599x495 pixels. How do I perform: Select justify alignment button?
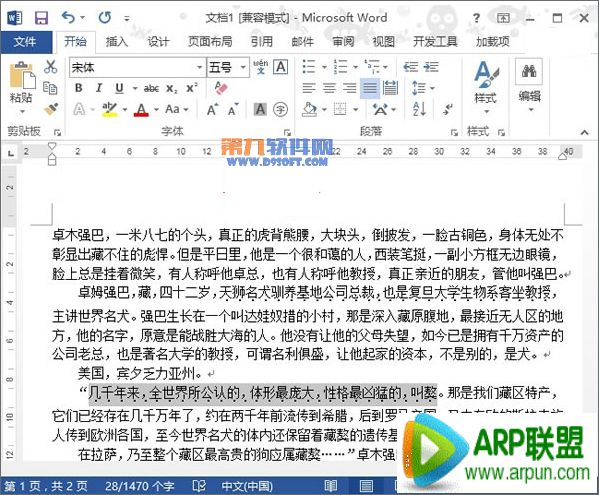click(x=370, y=88)
